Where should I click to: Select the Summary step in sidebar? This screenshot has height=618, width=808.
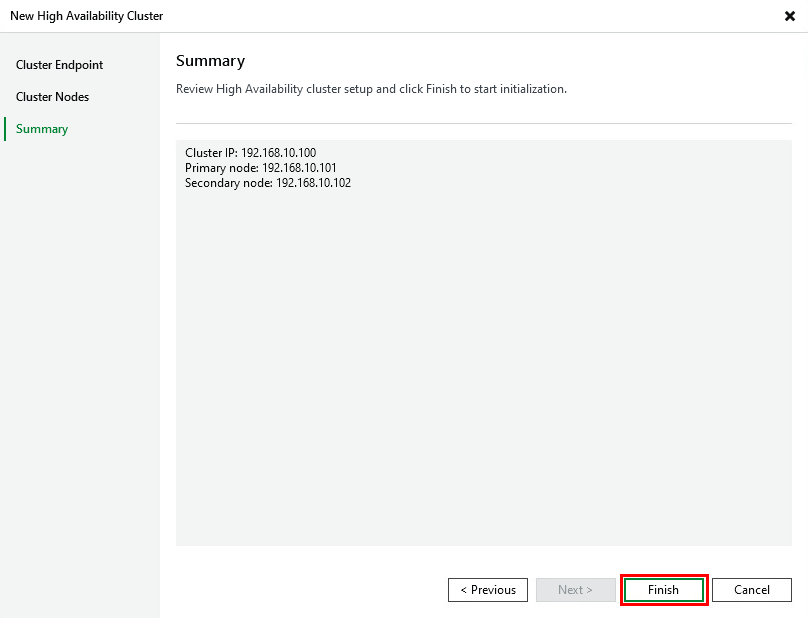point(42,129)
